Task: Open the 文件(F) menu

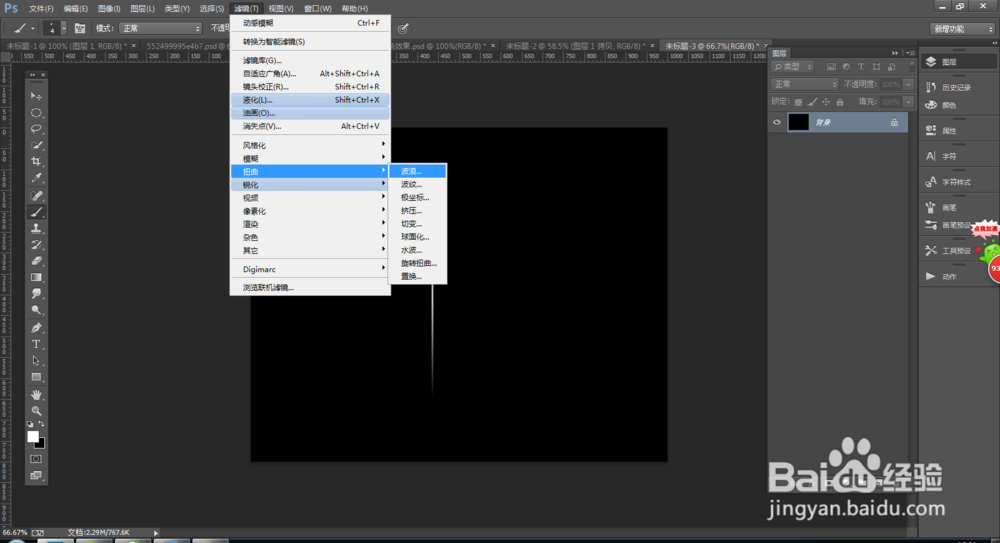Action: coord(41,9)
